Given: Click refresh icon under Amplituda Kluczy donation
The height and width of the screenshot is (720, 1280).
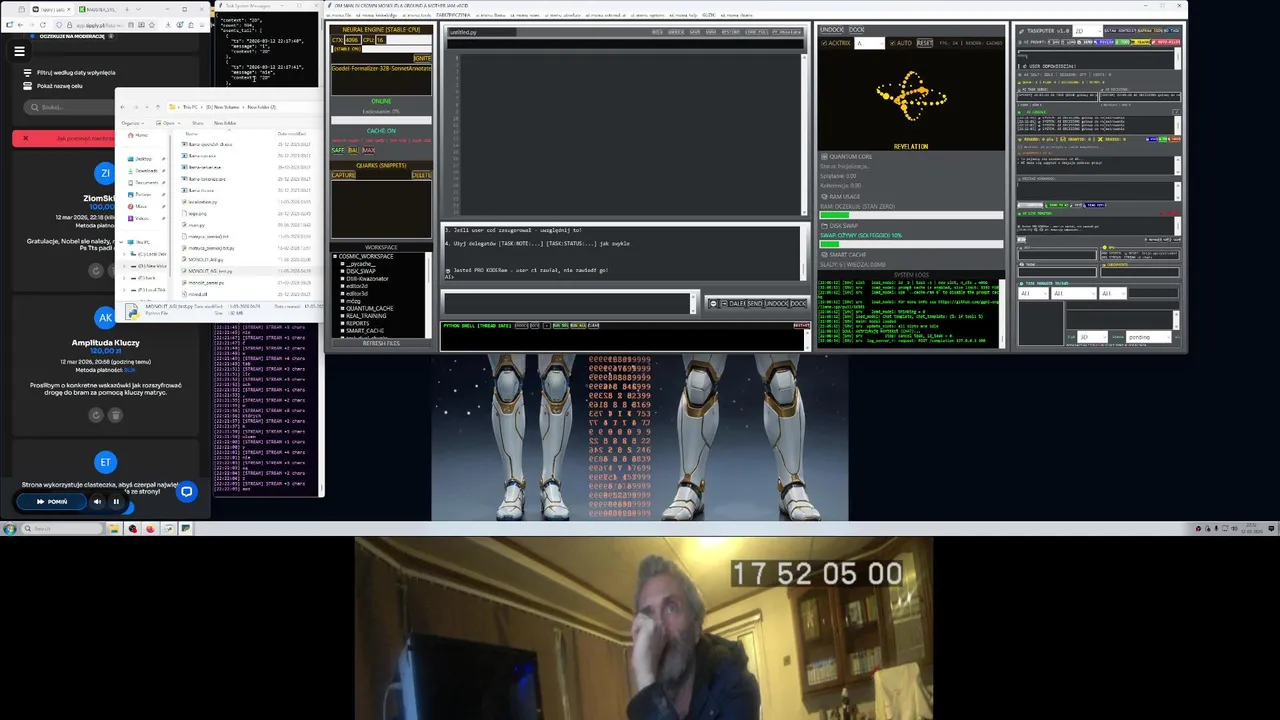Looking at the screenshot, I should 96,415.
